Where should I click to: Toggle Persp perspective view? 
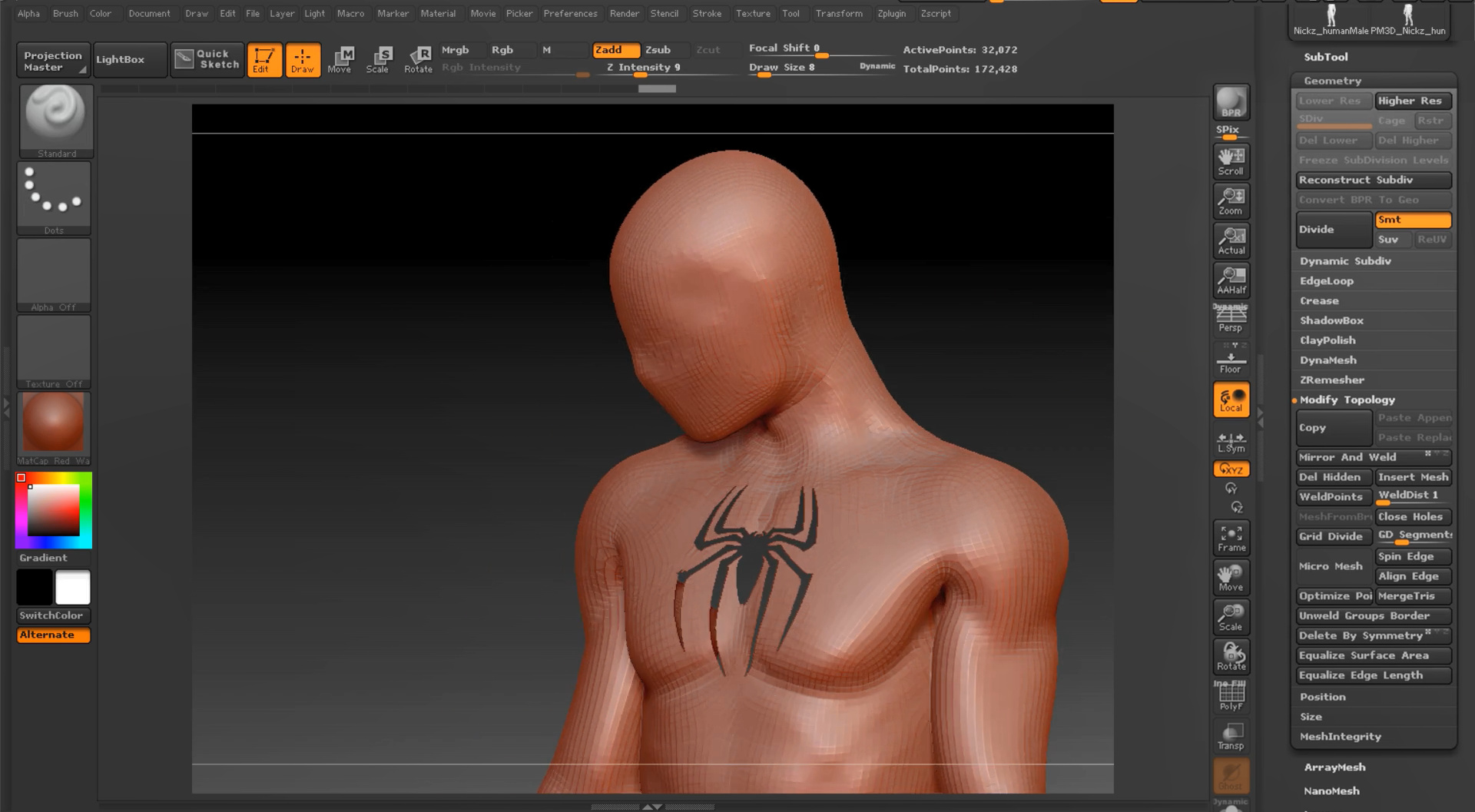(x=1231, y=319)
